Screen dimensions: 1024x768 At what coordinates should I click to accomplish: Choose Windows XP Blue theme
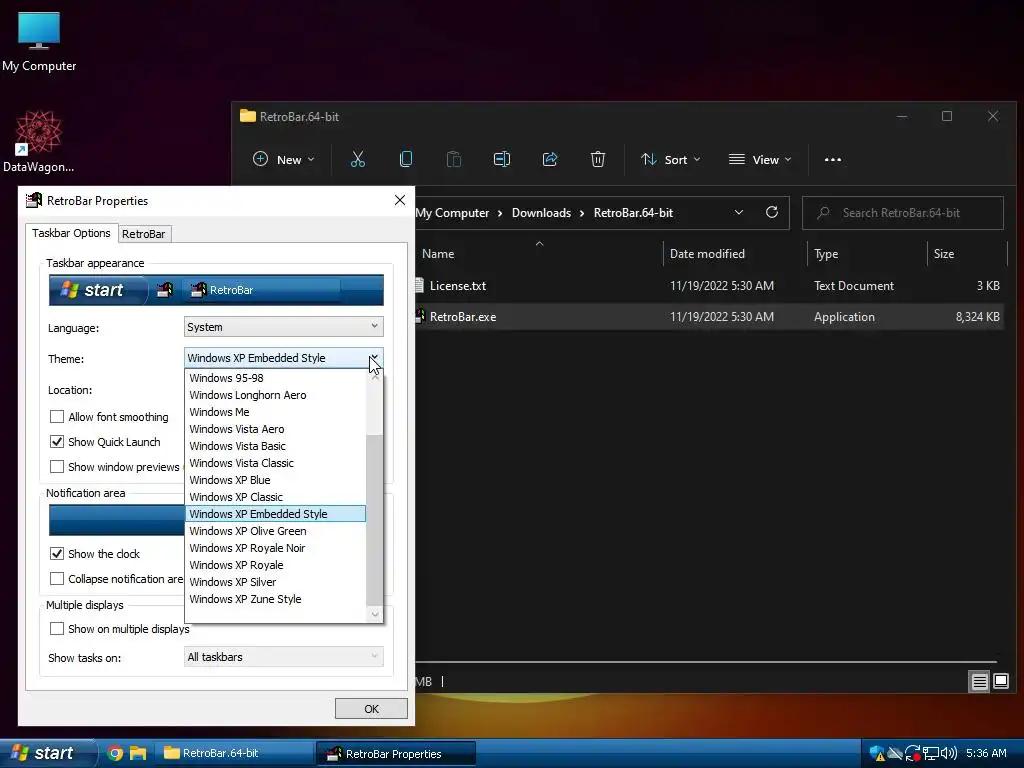tap(276, 480)
